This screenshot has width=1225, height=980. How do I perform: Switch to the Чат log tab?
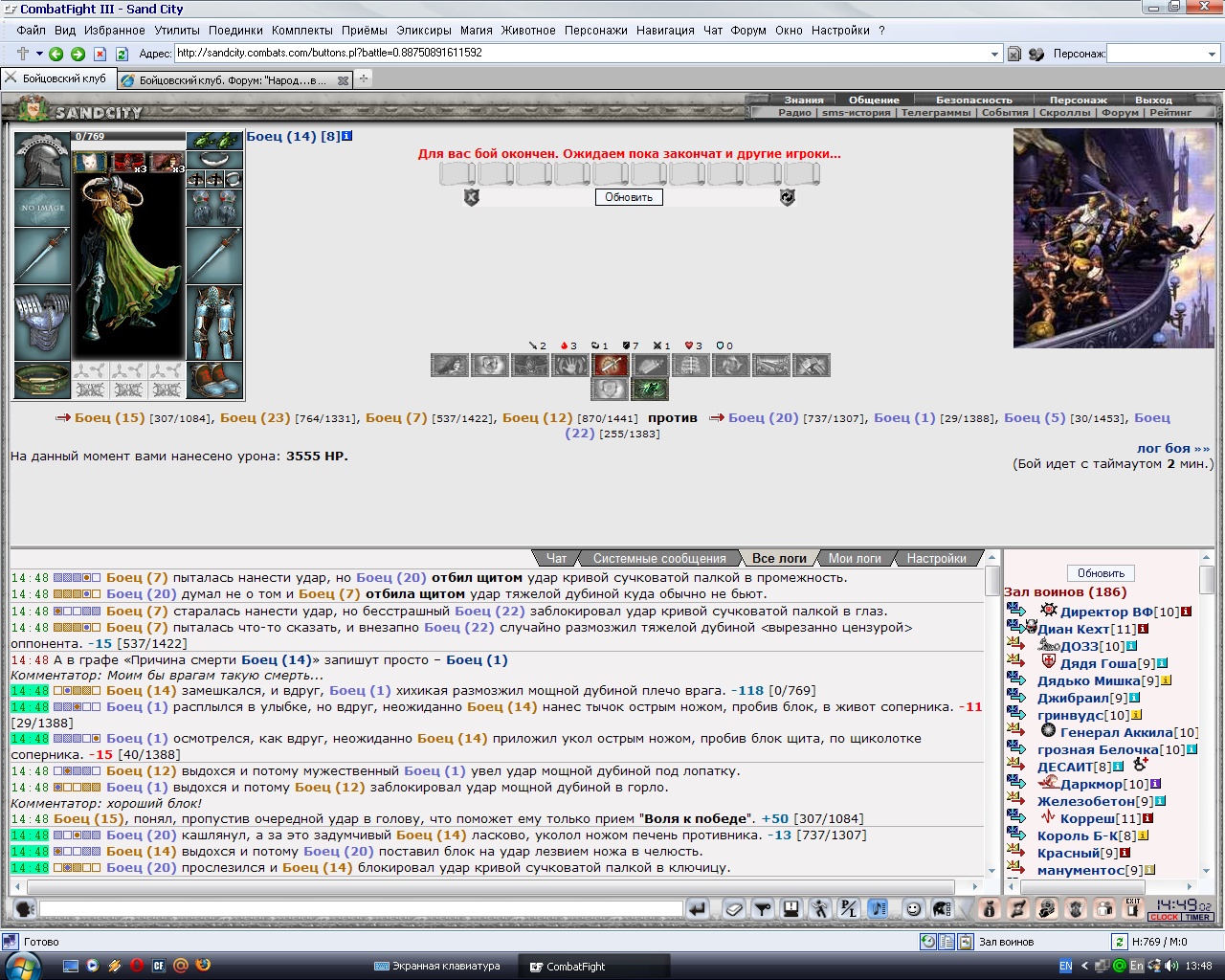(x=556, y=558)
